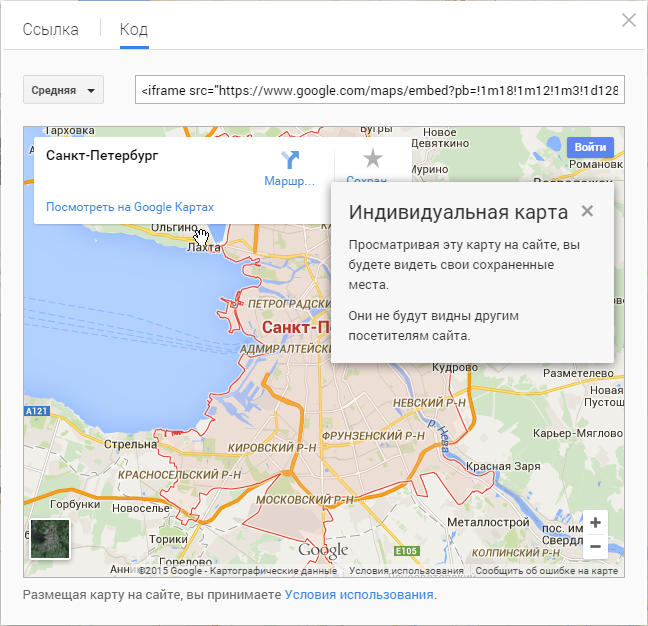Image resolution: width=648 pixels, height=626 pixels.
Task: Click the Войти sign-in button
Action: 590,148
